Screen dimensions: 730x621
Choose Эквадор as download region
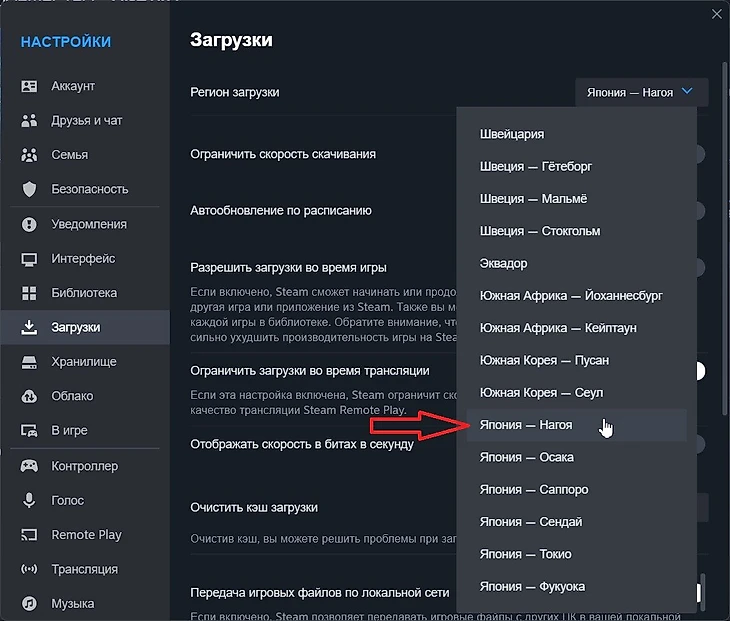(576, 263)
